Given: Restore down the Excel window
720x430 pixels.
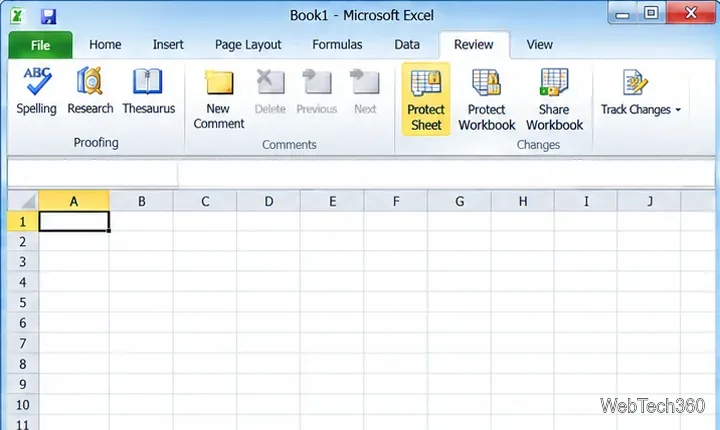Looking at the screenshot, I should pos(651,13).
